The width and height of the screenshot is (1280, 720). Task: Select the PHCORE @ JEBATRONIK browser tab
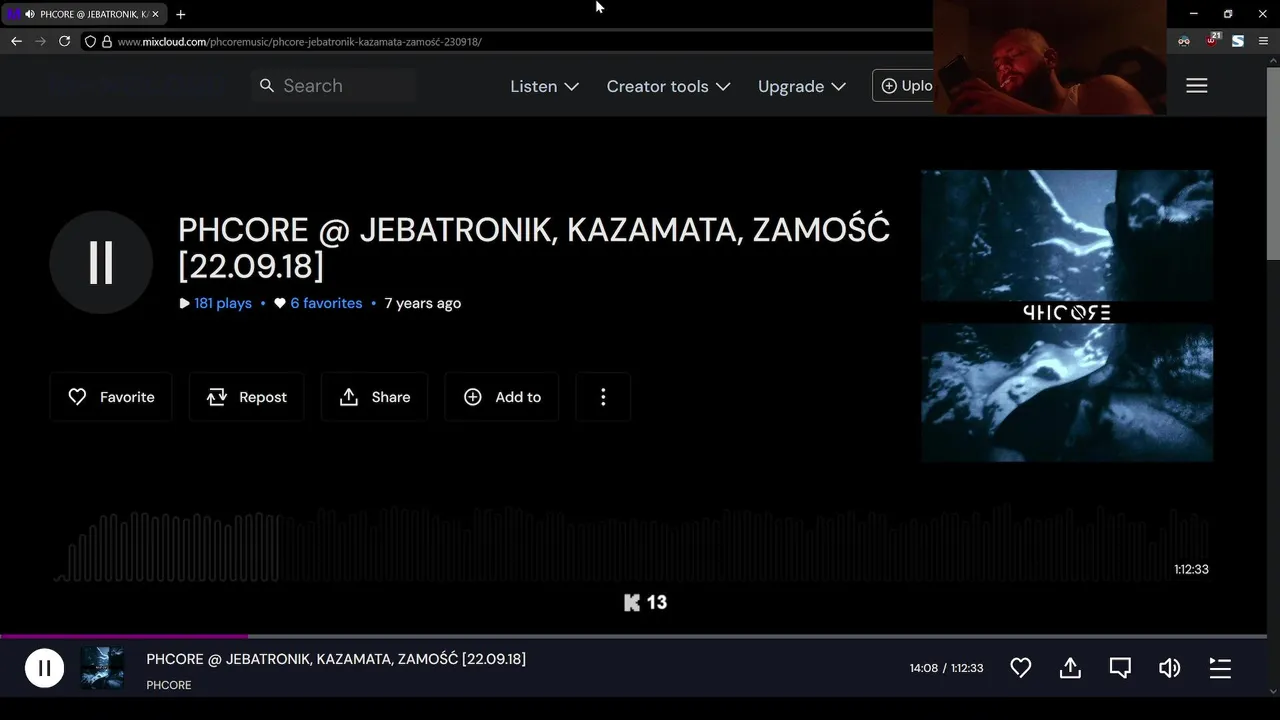[x=84, y=14]
